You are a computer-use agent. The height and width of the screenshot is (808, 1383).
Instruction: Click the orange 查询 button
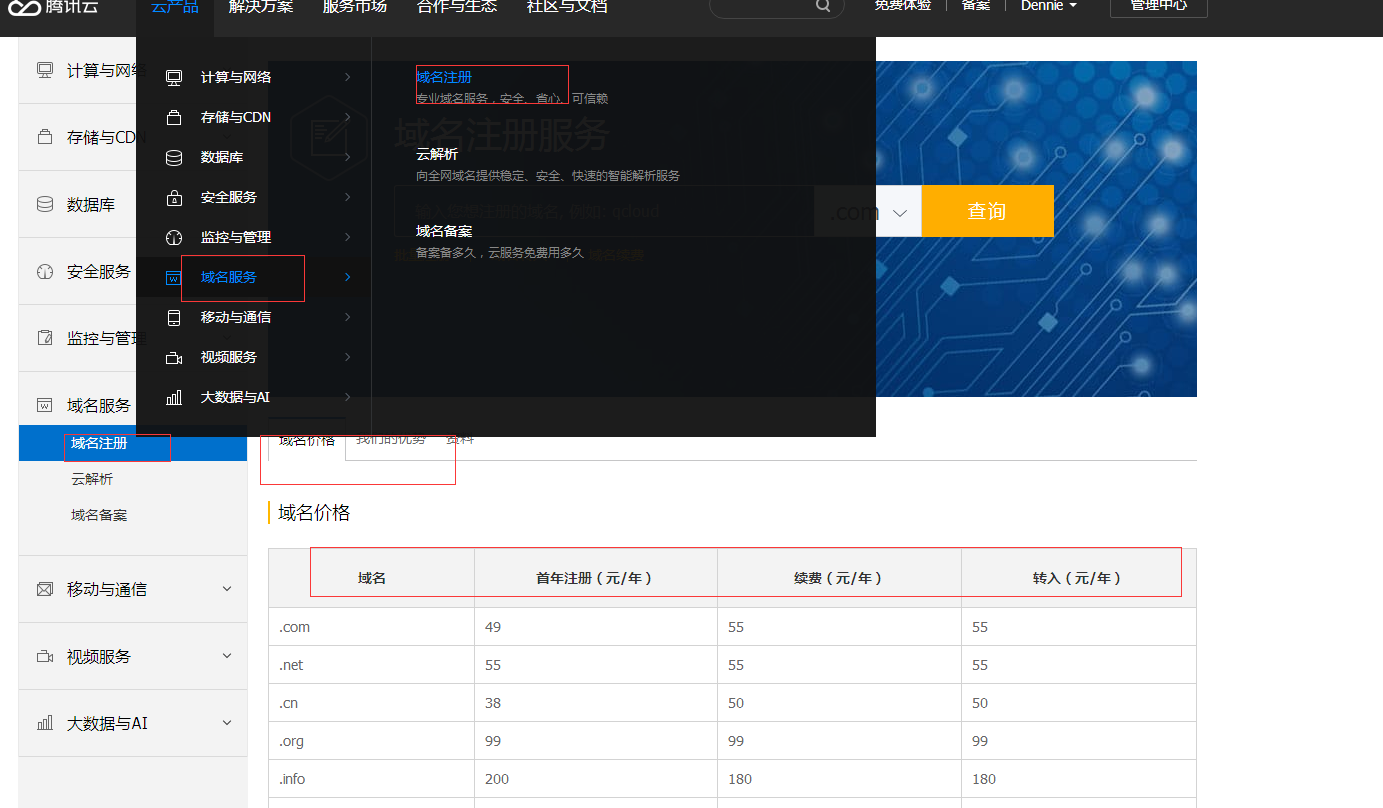(x=987, y=211)
